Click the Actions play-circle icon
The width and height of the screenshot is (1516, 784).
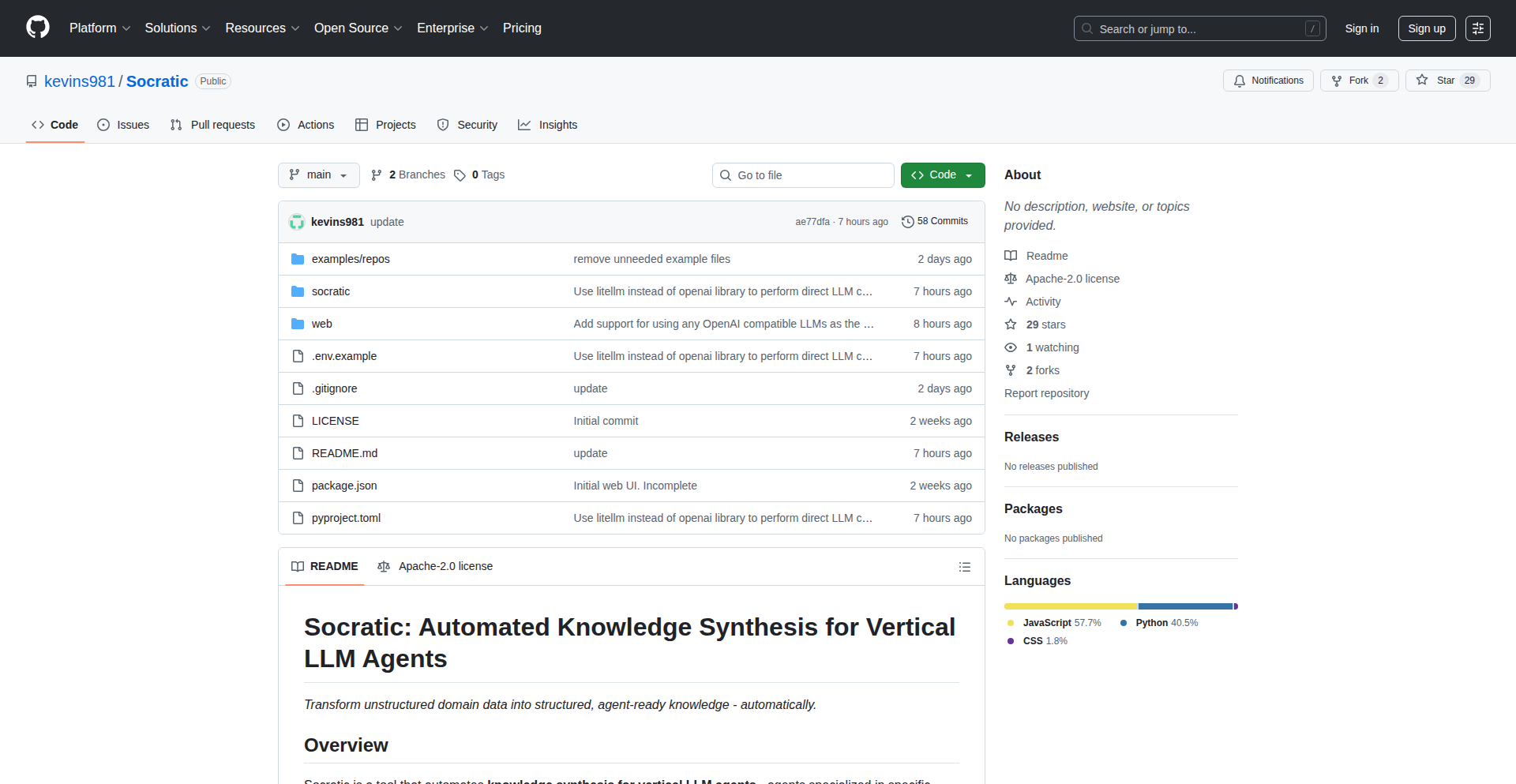(x=283, y=125)
